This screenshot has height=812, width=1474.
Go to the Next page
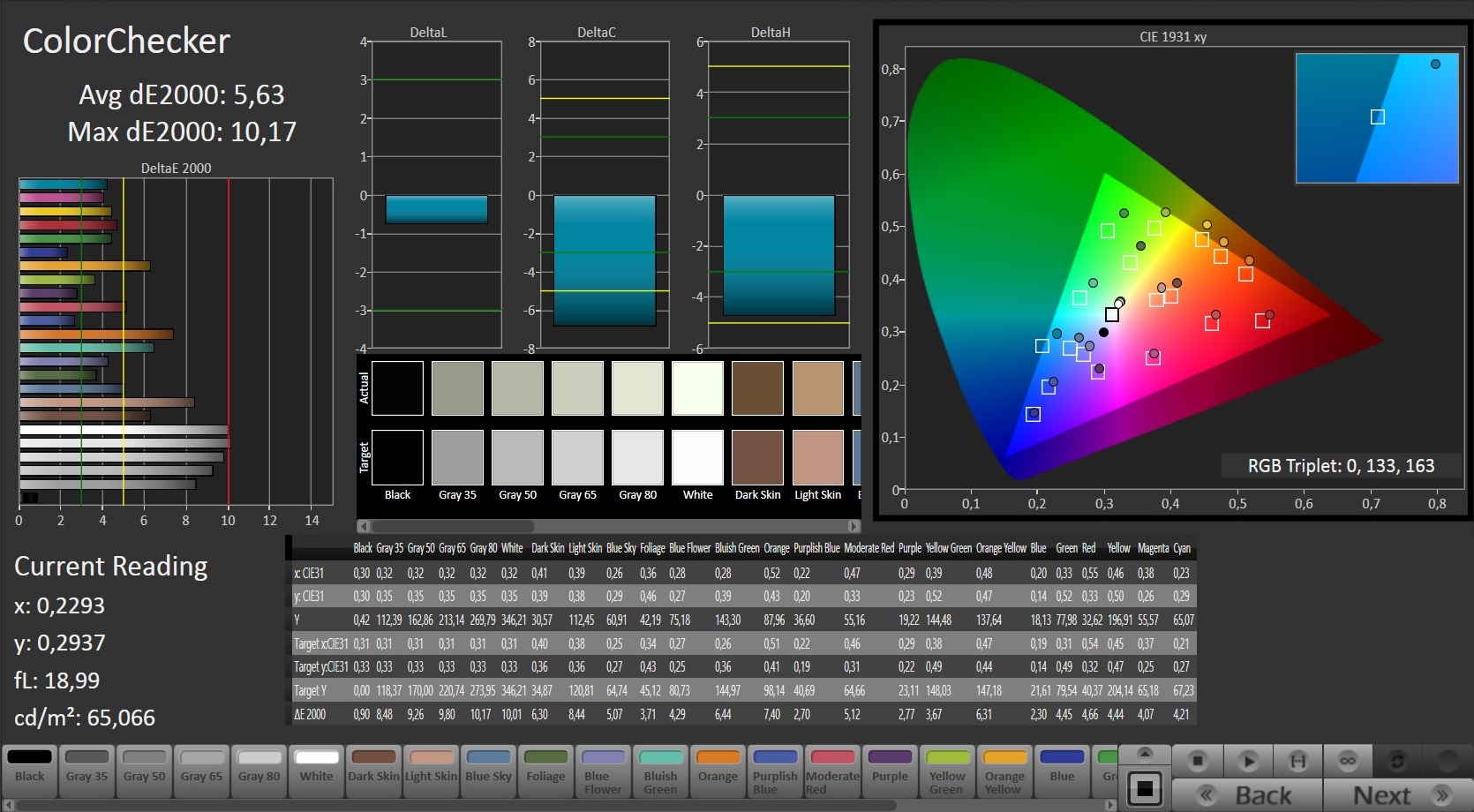(1398, 795)
